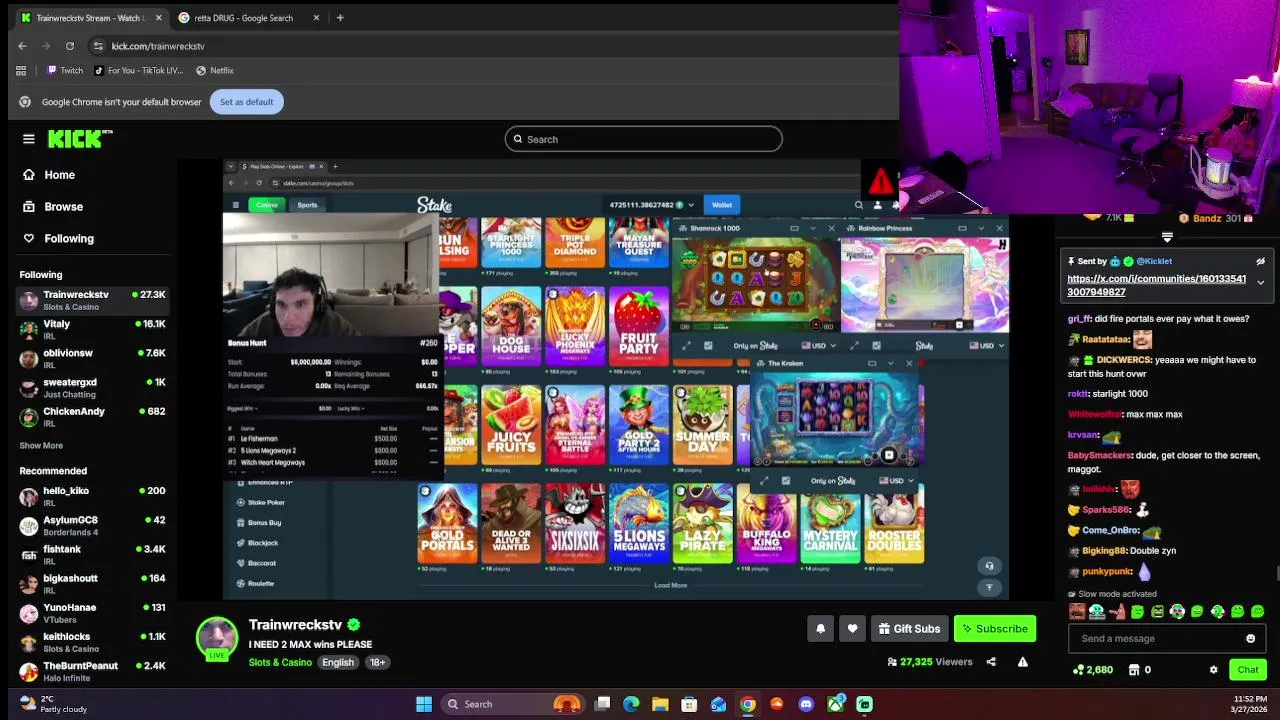This screenshot has width=1280, height=720.
Task: Open USD dropdown under Rainbow Princess
Action: tap(988, 346)
